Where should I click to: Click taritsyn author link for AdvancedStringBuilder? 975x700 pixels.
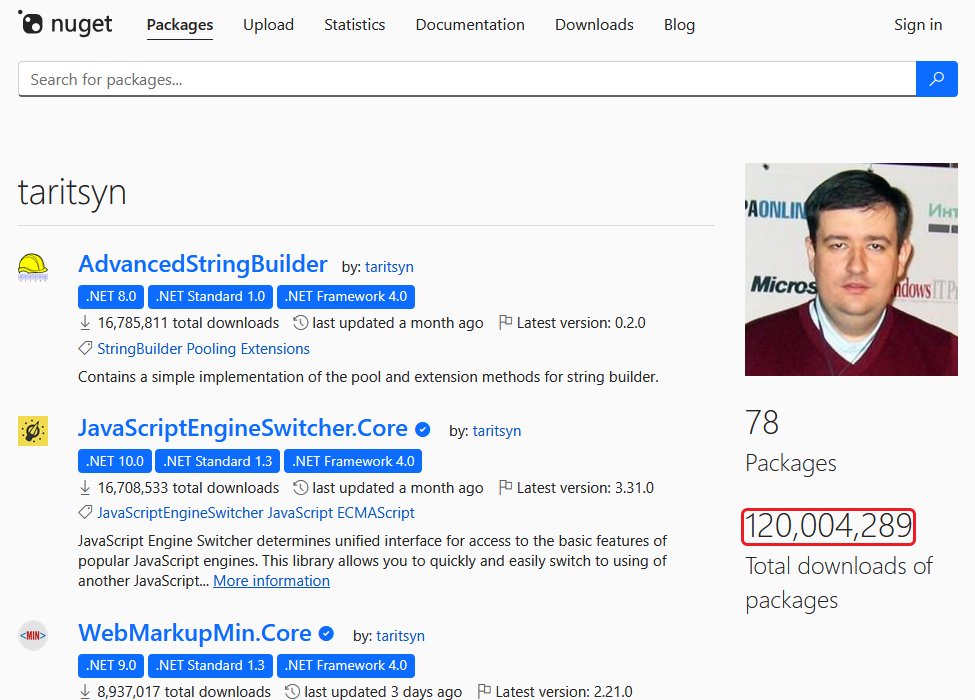[389, 267]
